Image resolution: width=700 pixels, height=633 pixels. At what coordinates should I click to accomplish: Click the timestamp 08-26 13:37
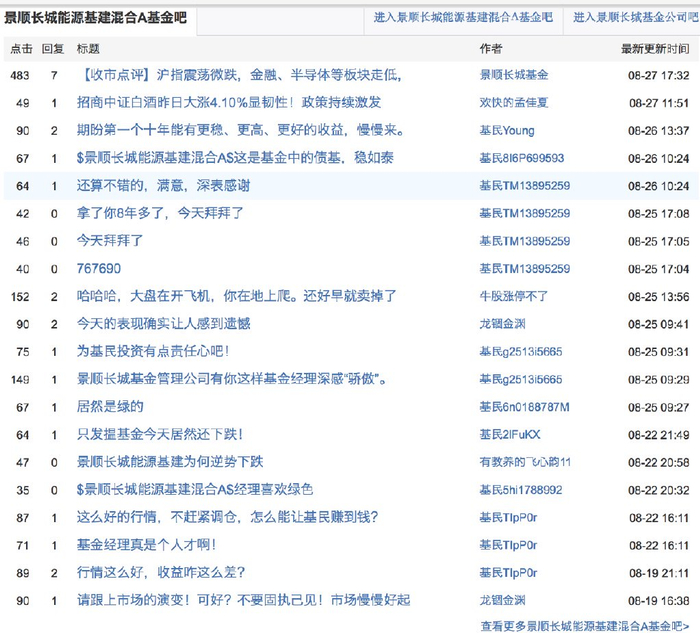pos(659,131)
